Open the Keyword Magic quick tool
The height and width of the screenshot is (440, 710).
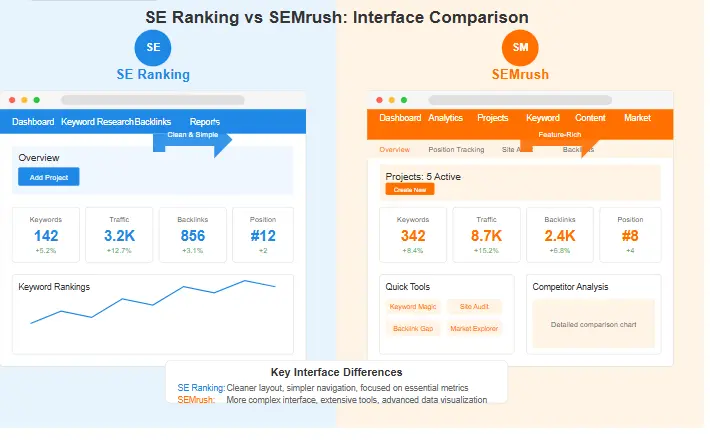(413, 307)
